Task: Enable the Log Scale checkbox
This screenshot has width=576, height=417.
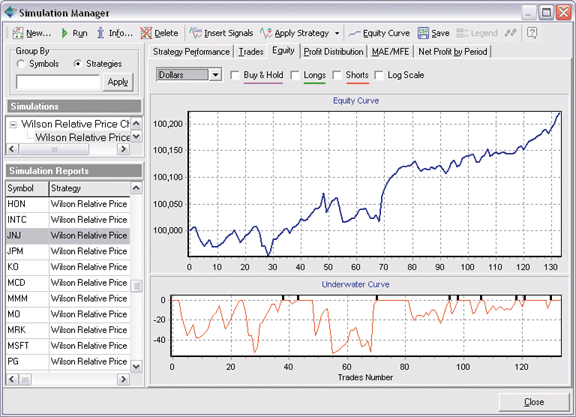Action: click(x=379, y=75)
